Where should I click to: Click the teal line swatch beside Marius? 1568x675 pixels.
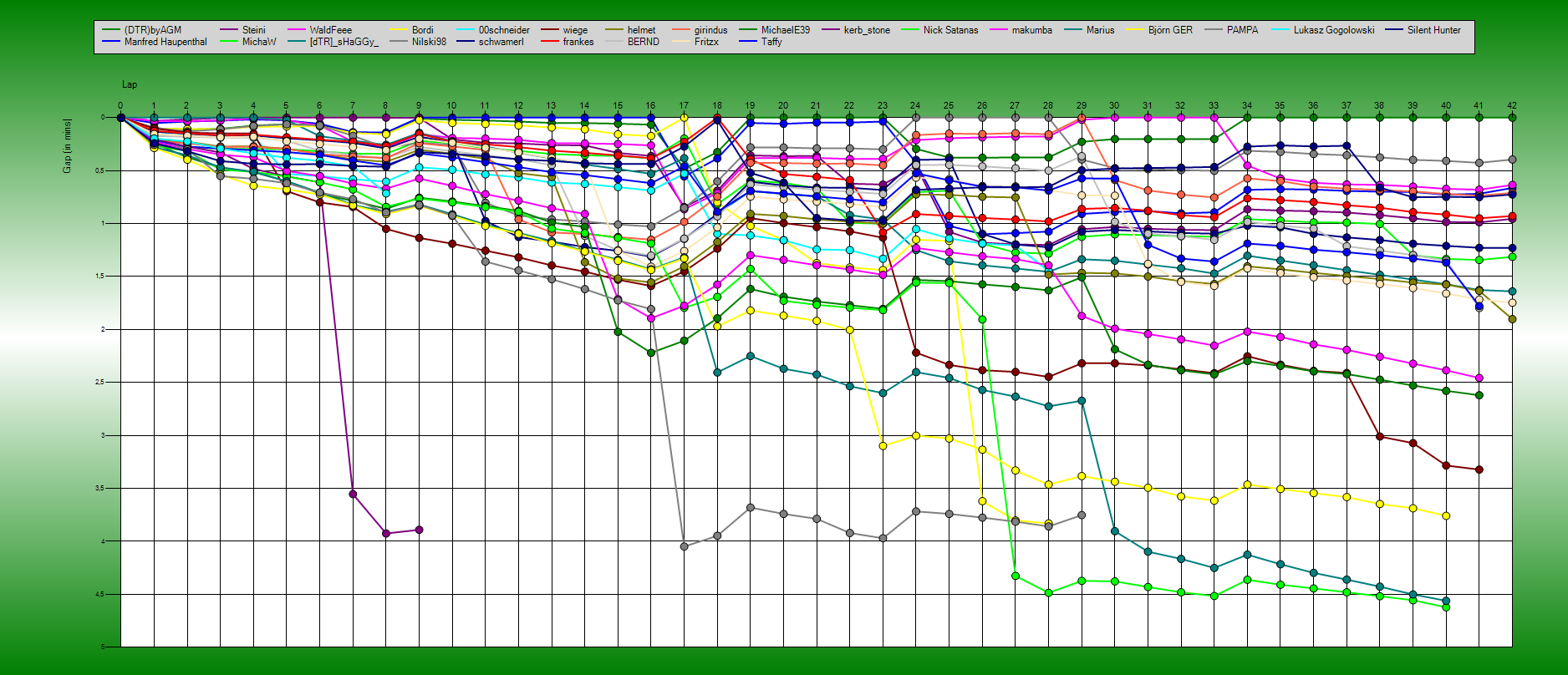[x=1073, y=30]
